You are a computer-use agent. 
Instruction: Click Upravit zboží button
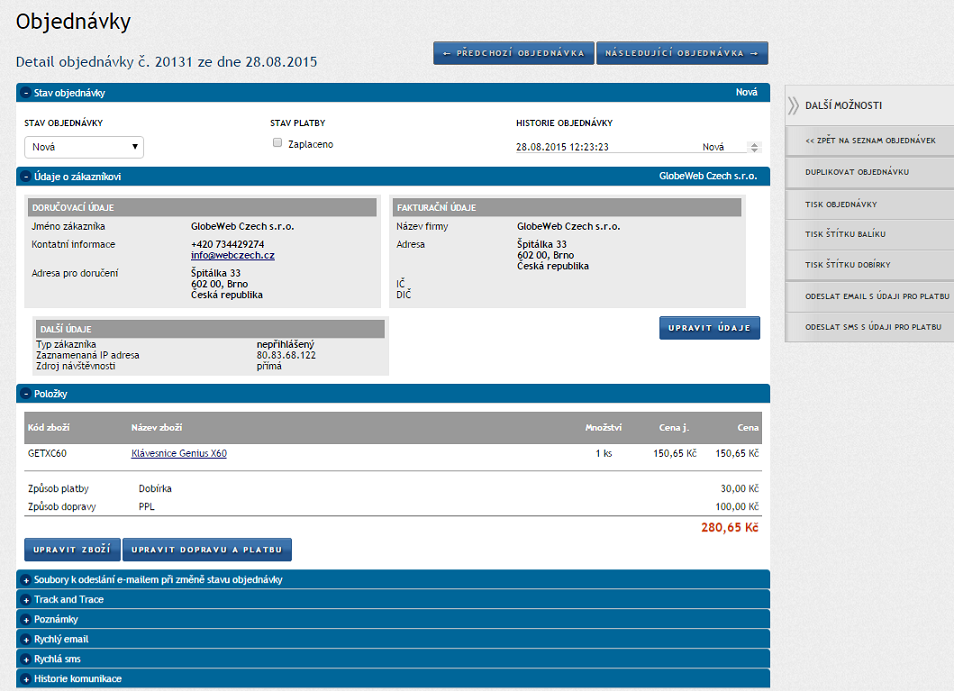point(72,550)
